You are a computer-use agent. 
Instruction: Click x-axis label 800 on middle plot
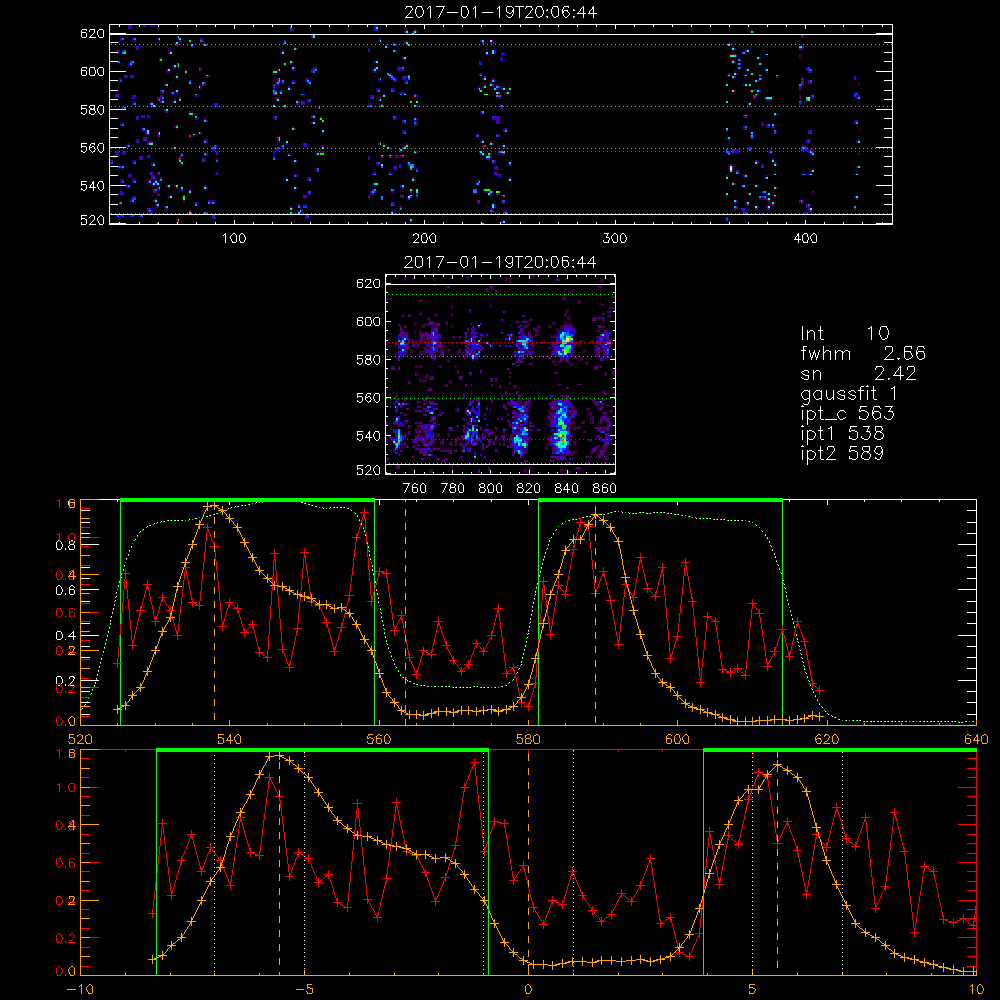click(490, 489)
